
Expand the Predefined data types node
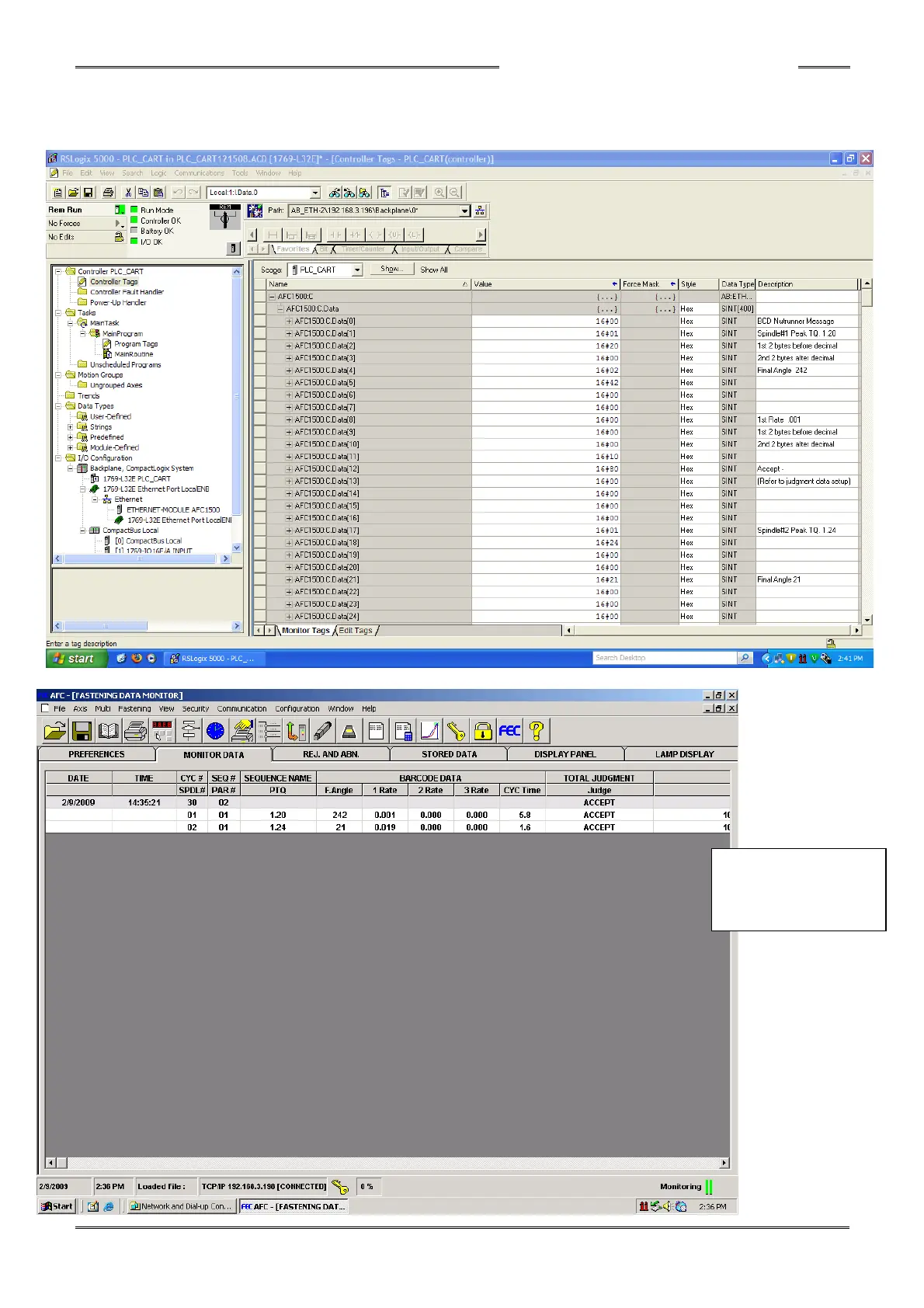[x=70, y=437]
